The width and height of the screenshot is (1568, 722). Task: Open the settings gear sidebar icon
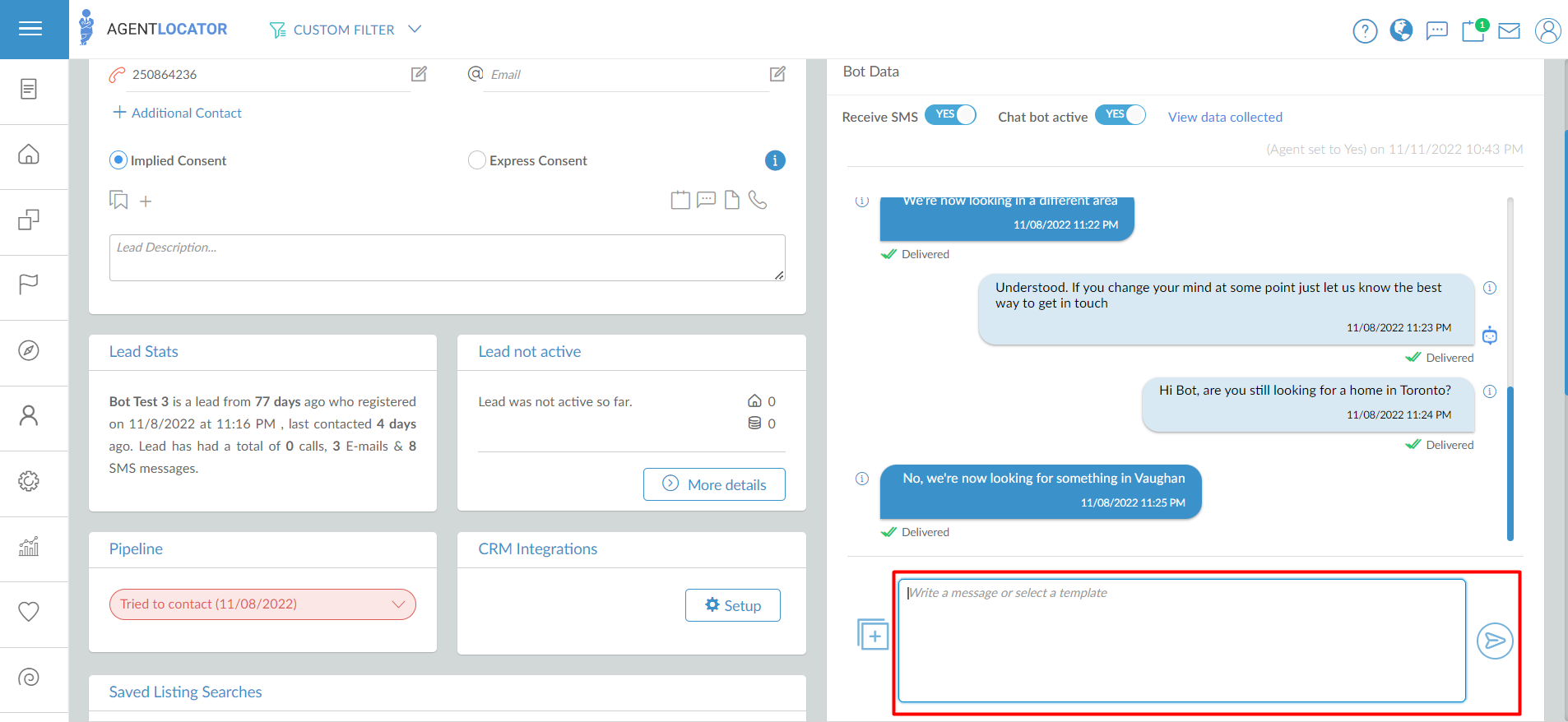pos(29,481)
